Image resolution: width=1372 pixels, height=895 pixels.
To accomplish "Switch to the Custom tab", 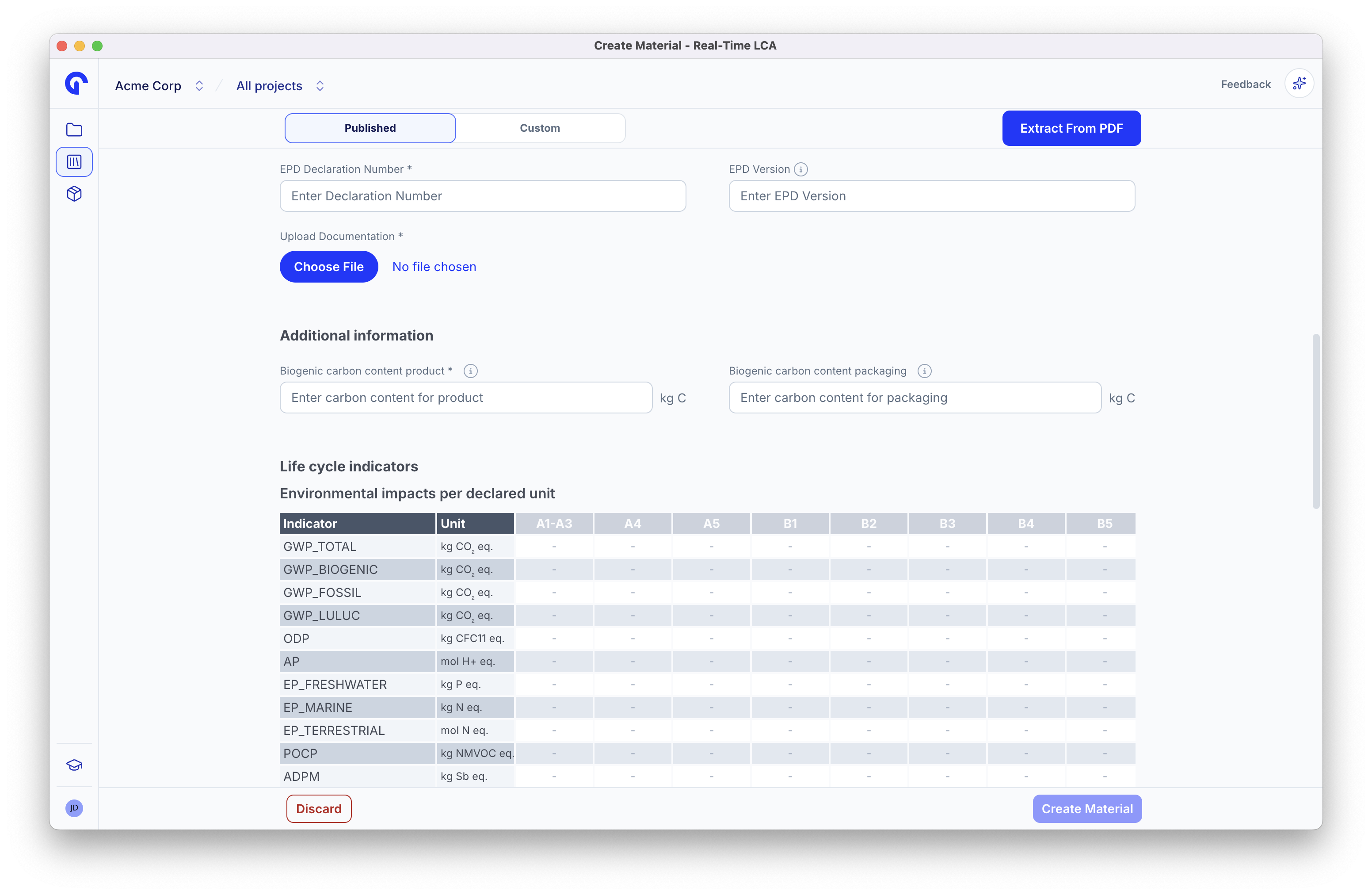I will [540, 128].
